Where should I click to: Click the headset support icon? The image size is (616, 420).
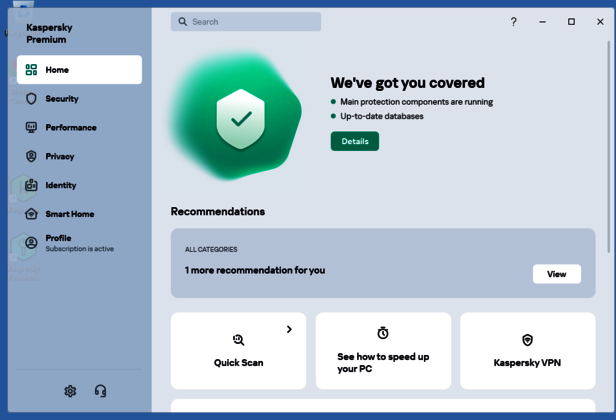100,391
